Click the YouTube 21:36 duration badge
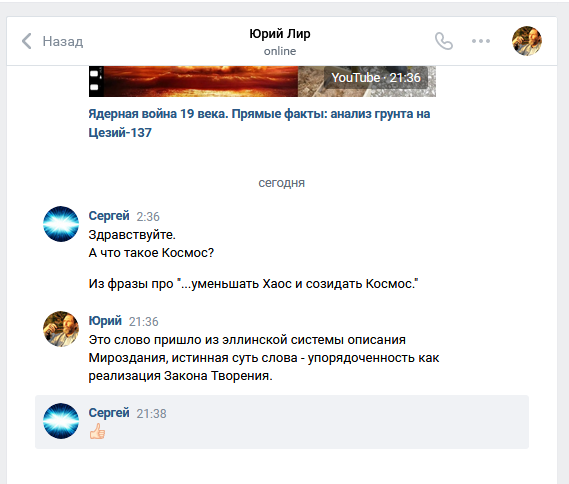 (x=376, y=78)
